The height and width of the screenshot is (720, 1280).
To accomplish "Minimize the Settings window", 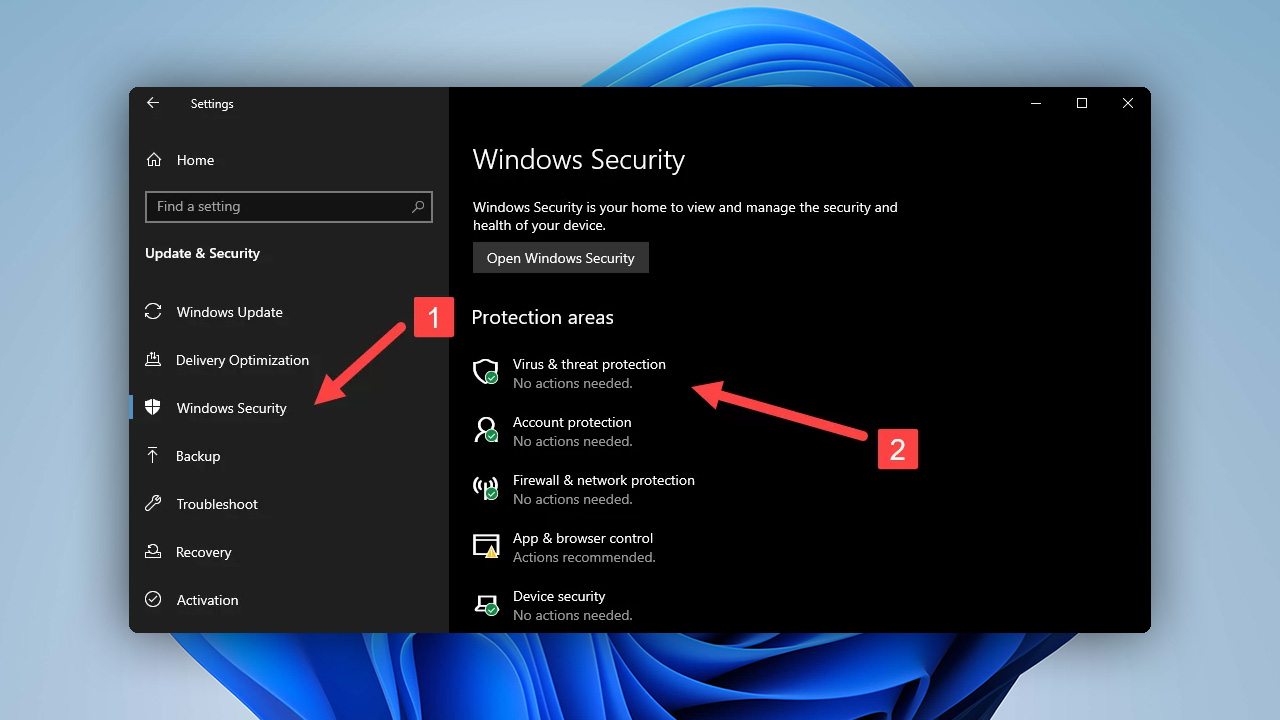I will pyautogui.click(x=1036, y=103).
